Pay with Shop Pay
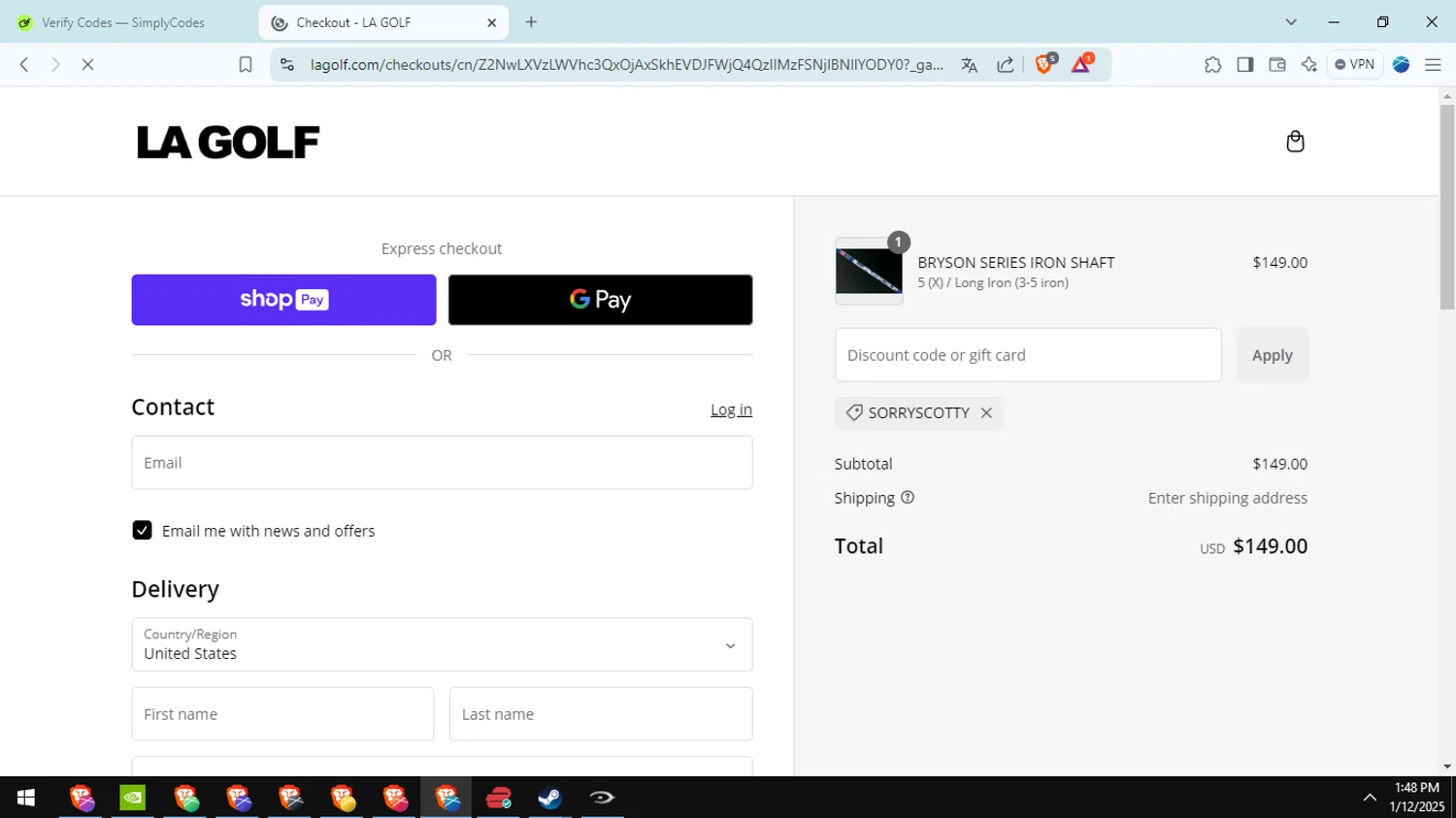 (x=283, y=300)
